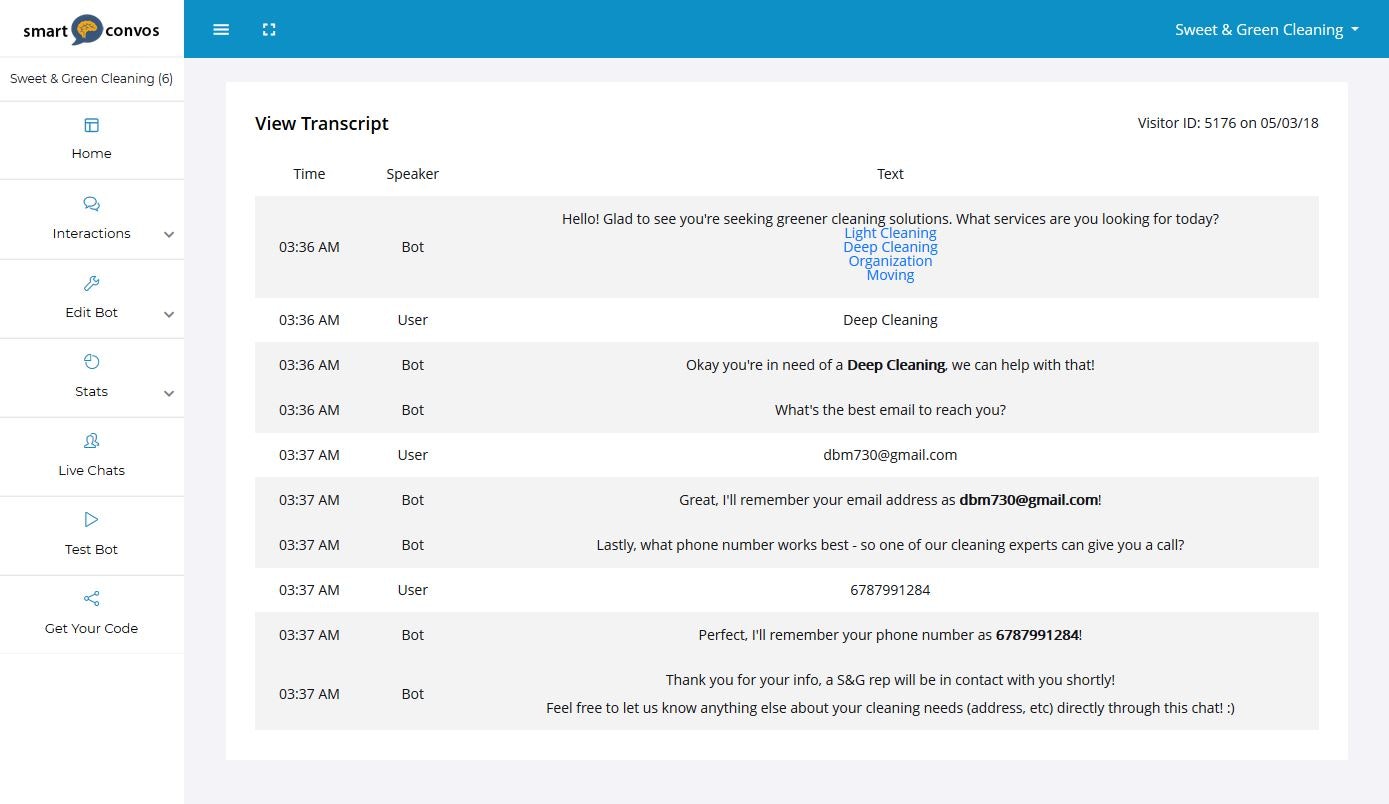Open the Get Your Code page

[x=91, y=628]
